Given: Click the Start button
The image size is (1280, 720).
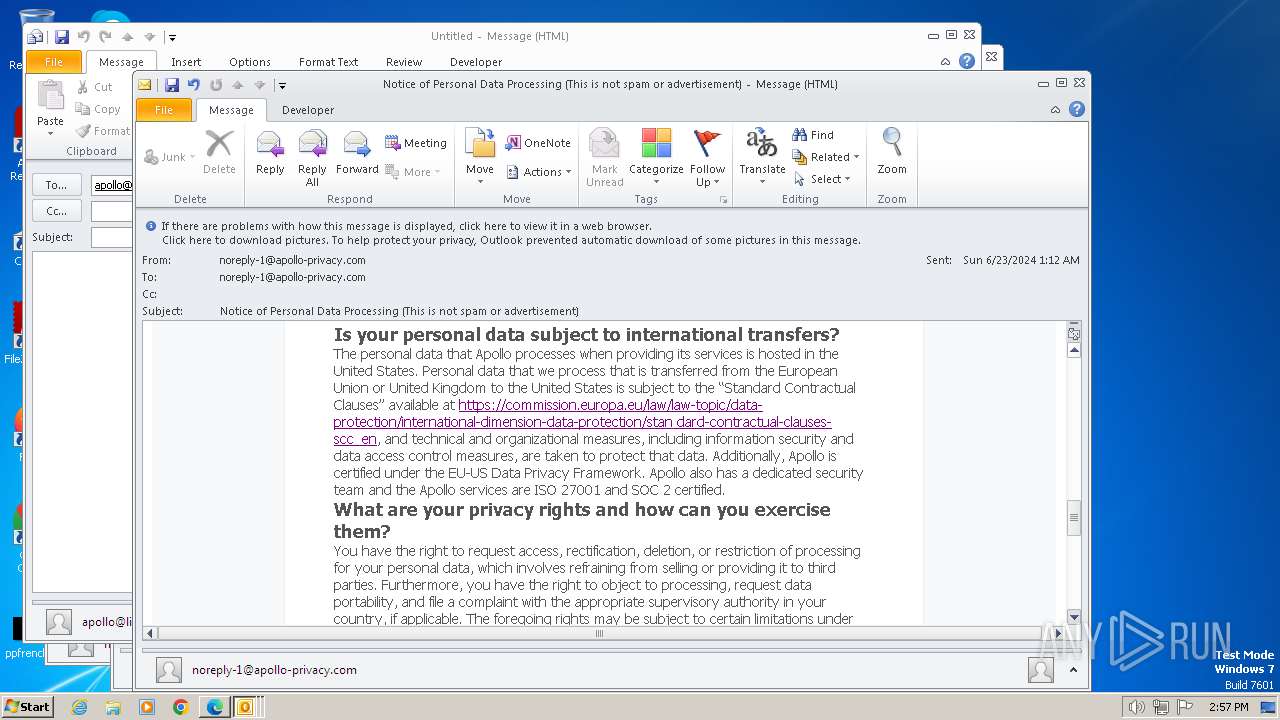Looking at the screenshot, I should [x=27, y=707].
